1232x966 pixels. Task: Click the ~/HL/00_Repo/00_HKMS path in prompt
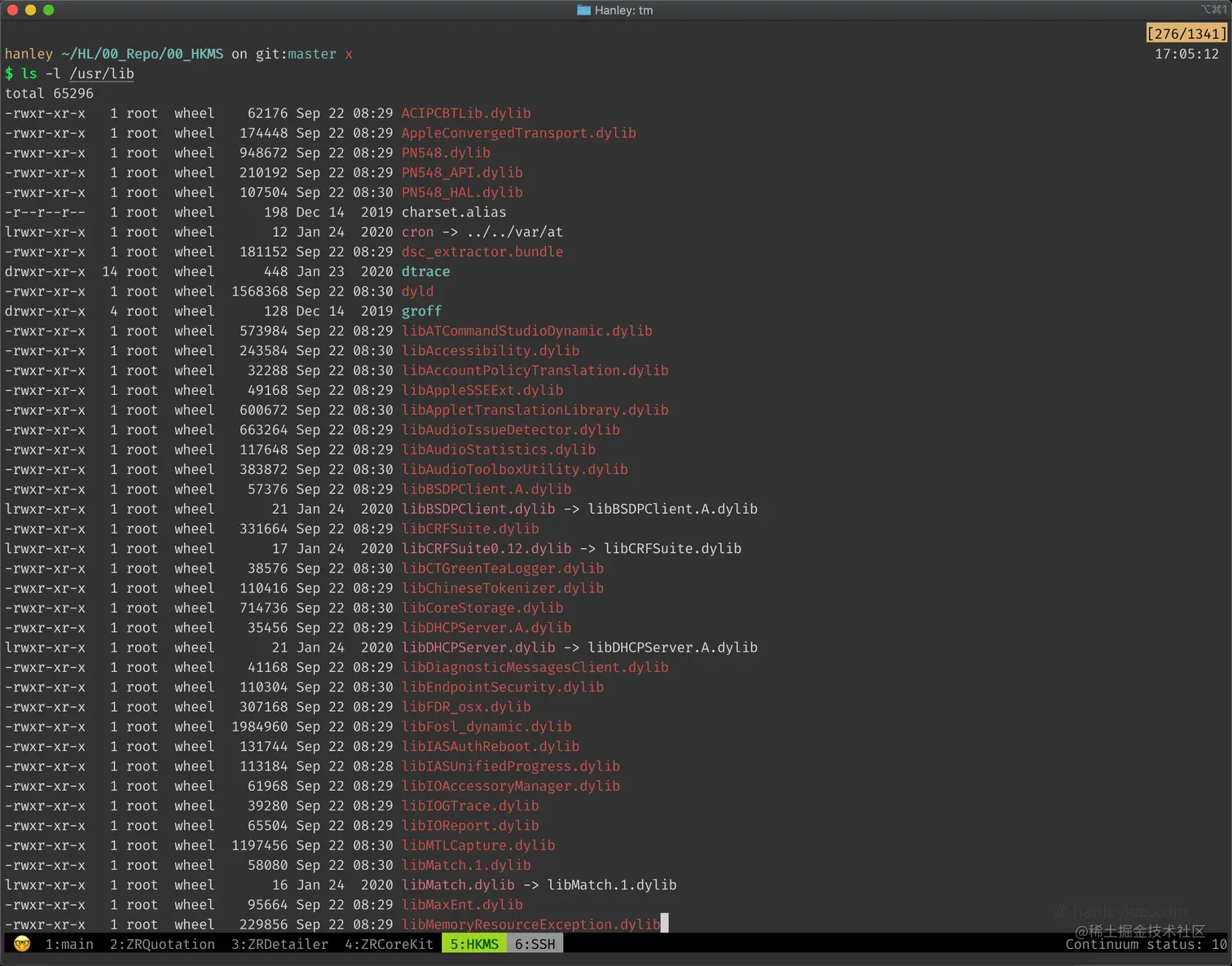coord(142,54)
